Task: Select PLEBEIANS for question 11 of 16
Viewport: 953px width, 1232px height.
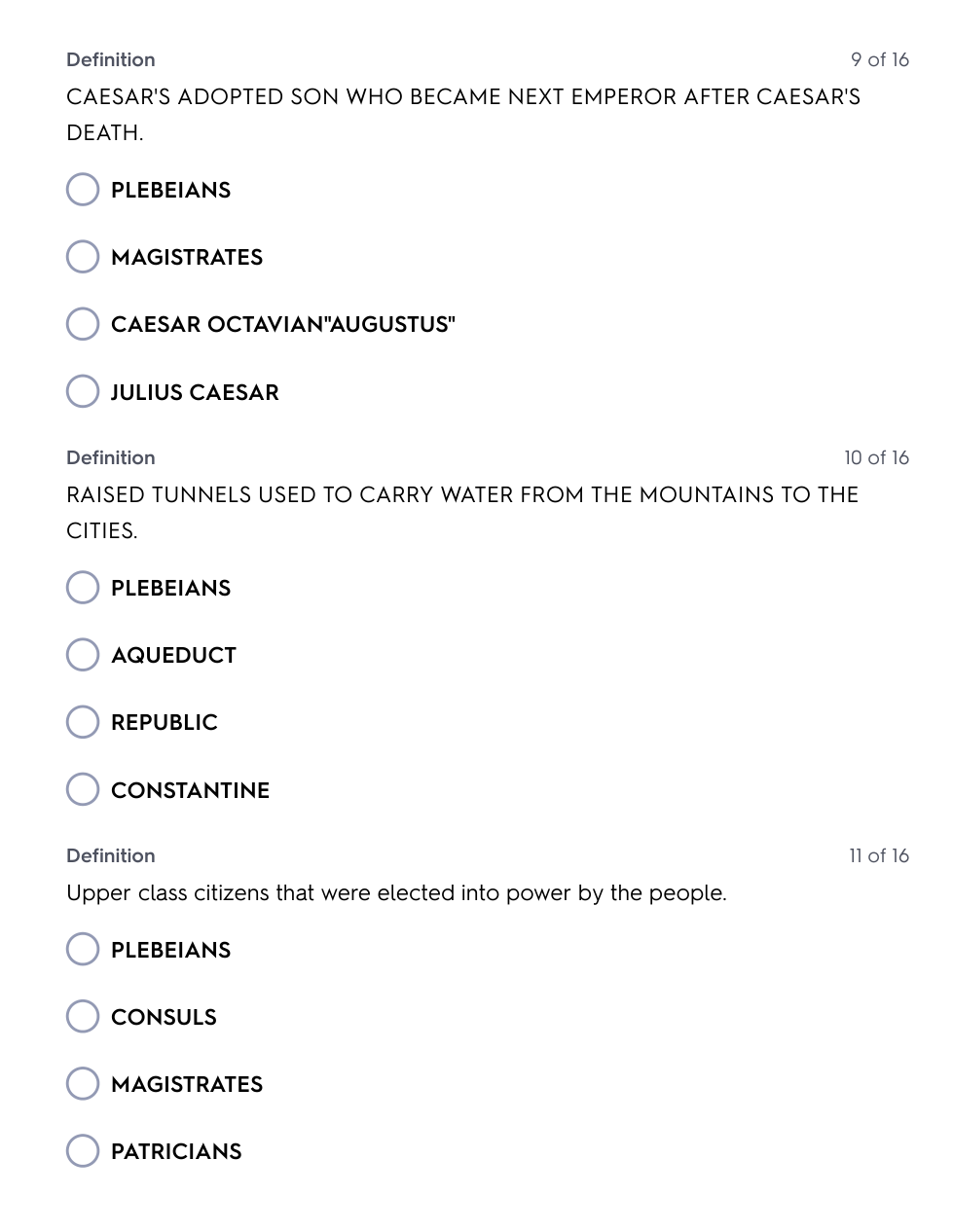Action: [x=83, y=949]
